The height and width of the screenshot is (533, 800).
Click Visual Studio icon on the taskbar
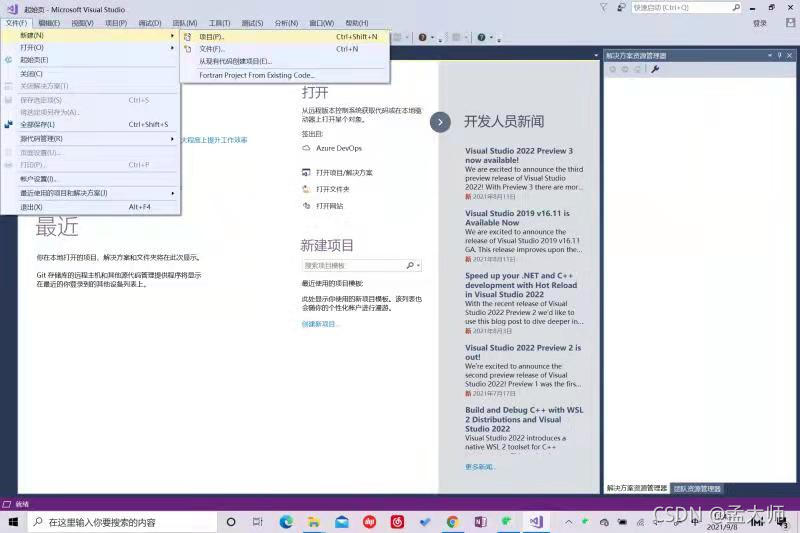(536, 522)
